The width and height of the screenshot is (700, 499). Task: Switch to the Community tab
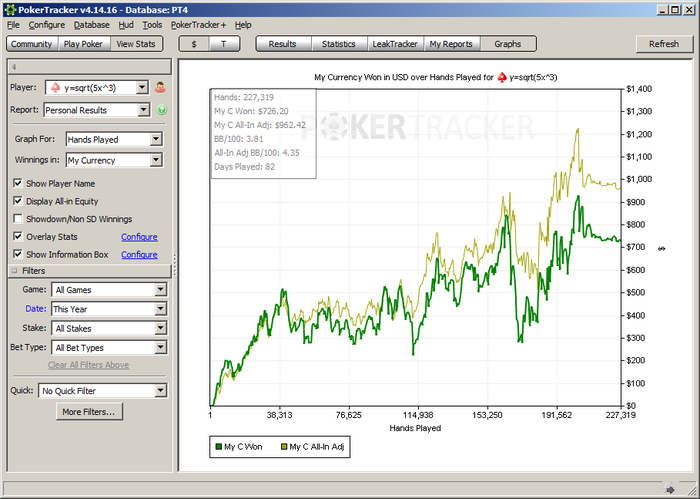[x=32, y=44]
